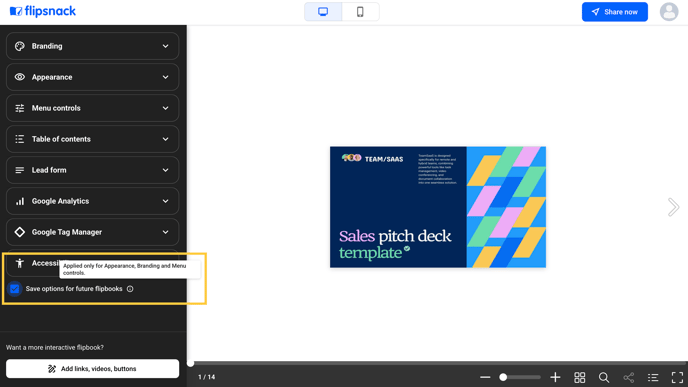The image size is (688, 387).
Task: Expand the Google Tag Manager chevron
Action: (x=165, y=232)
